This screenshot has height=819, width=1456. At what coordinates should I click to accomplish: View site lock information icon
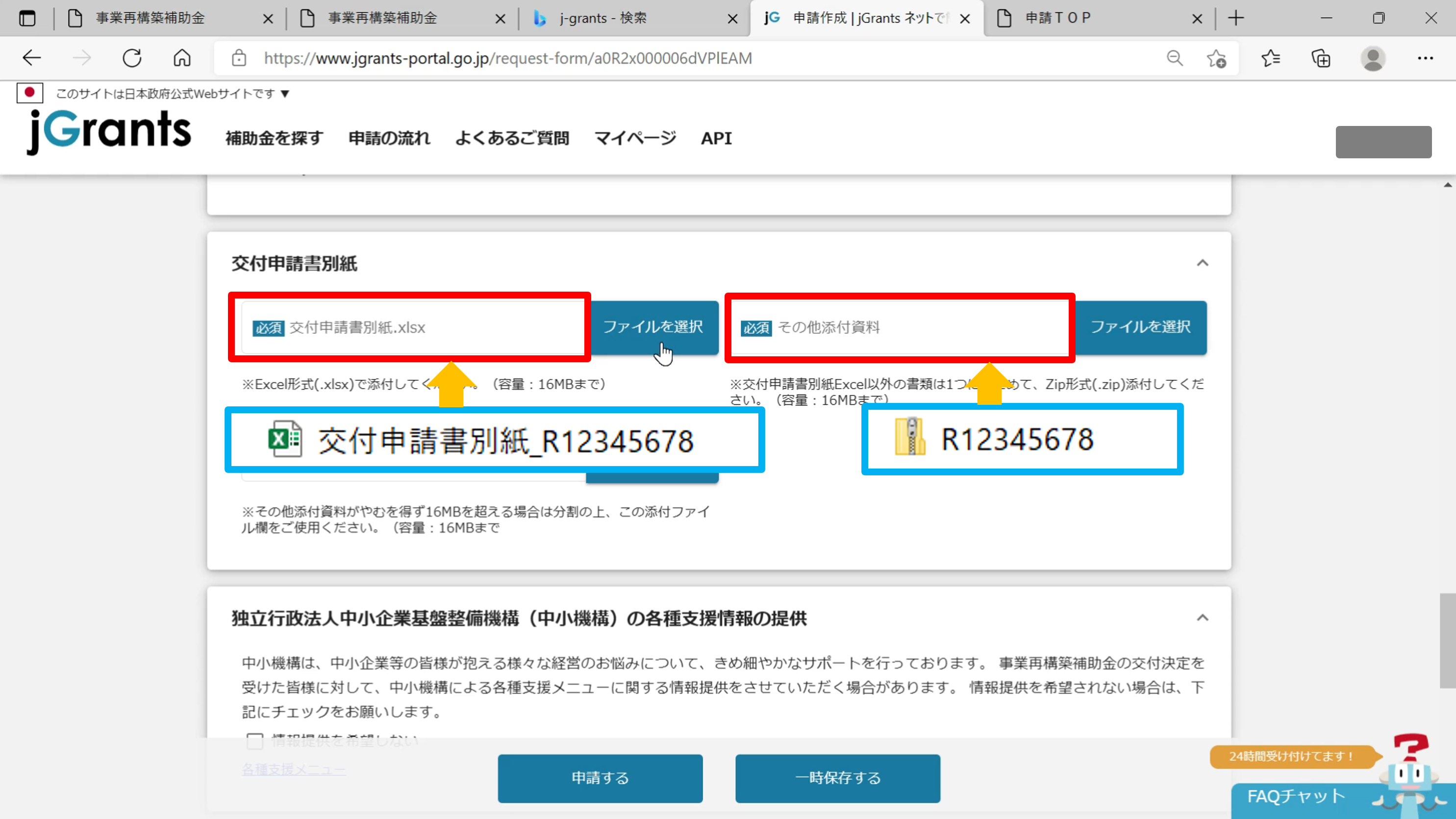pos(239,58)
